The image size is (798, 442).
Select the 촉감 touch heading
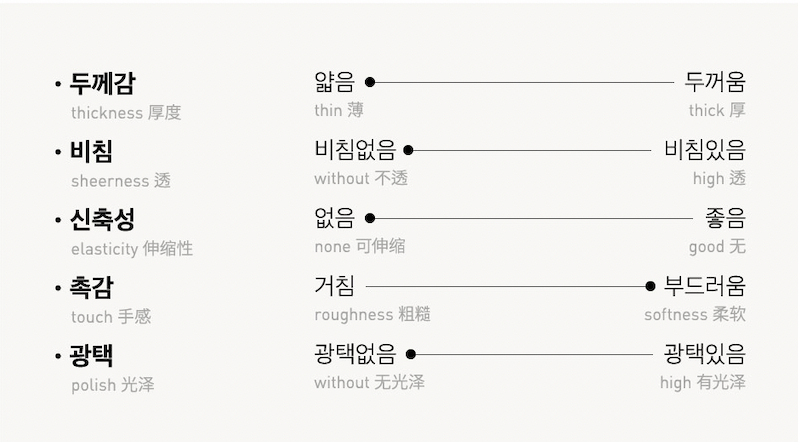(x=91, y=287)
